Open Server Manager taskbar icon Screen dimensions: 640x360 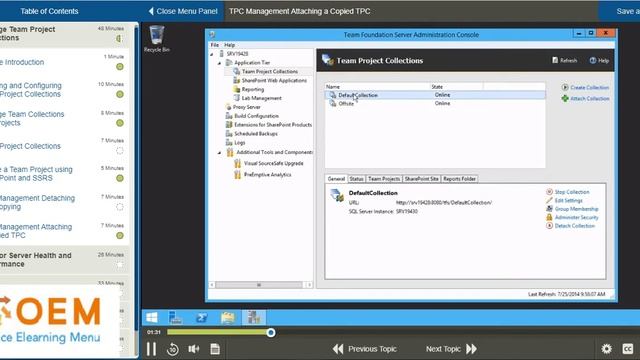176,318
